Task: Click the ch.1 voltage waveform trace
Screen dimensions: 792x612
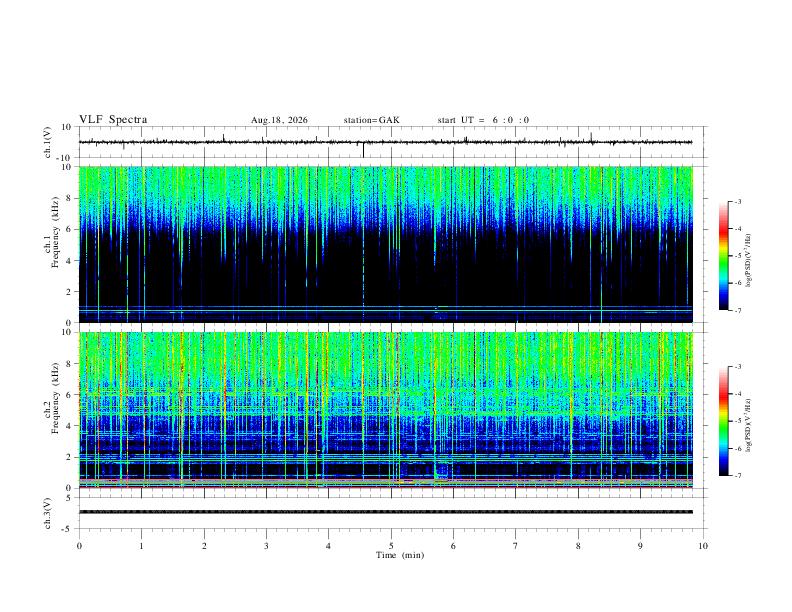Action: (385, 142)
